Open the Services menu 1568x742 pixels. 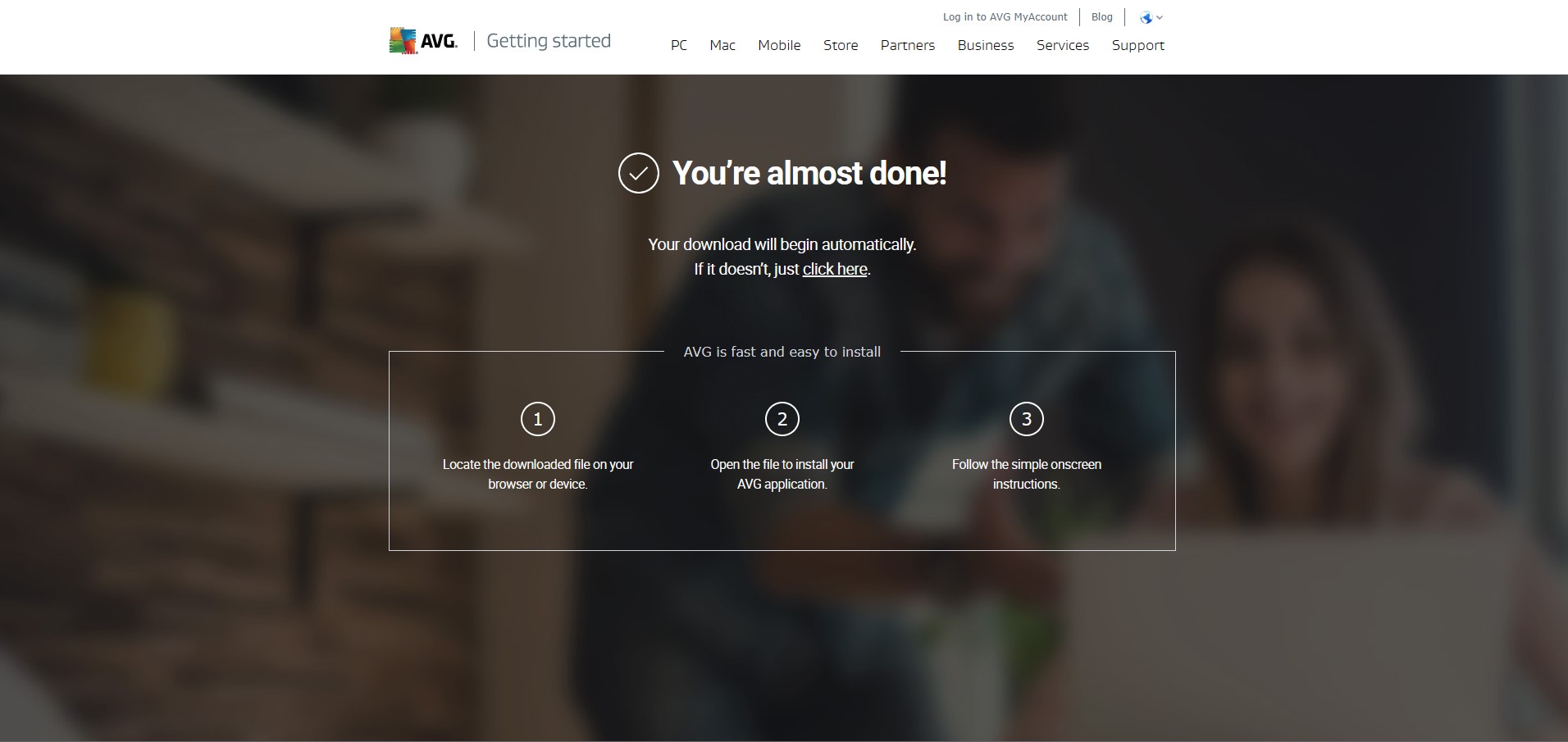click(1063, 45)
